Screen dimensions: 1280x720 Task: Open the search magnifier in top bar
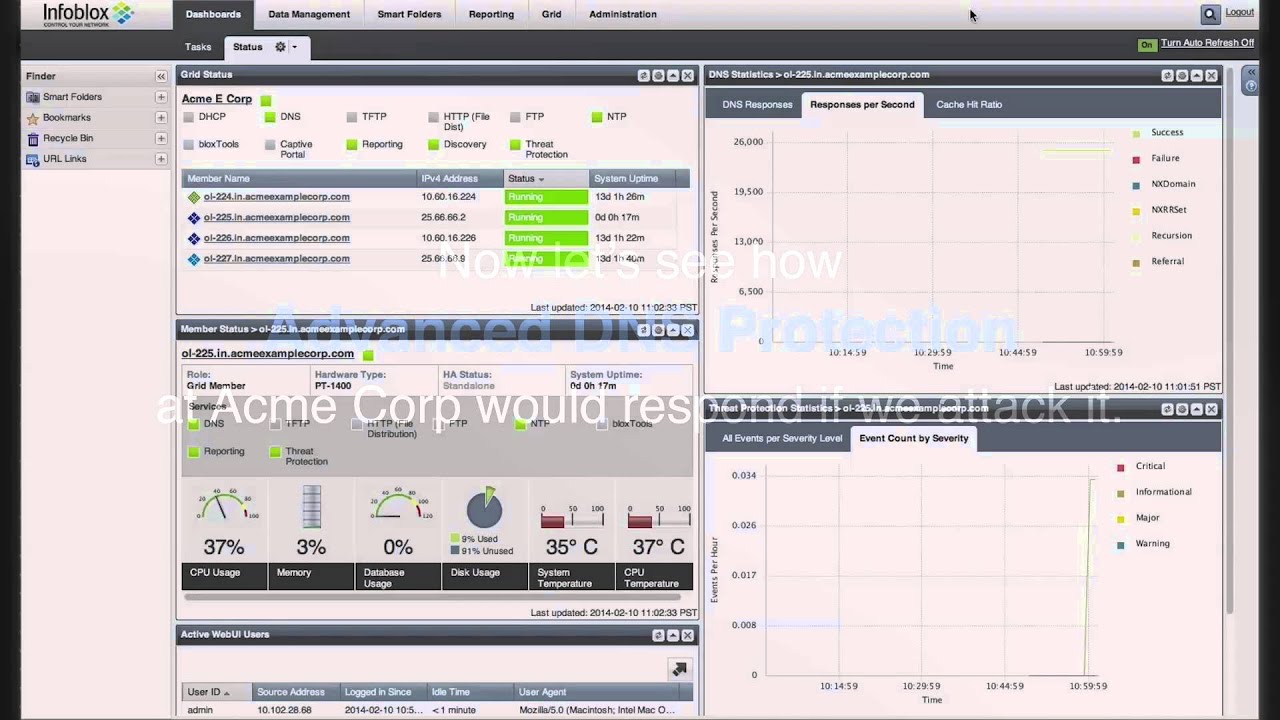coord(1210,14)
